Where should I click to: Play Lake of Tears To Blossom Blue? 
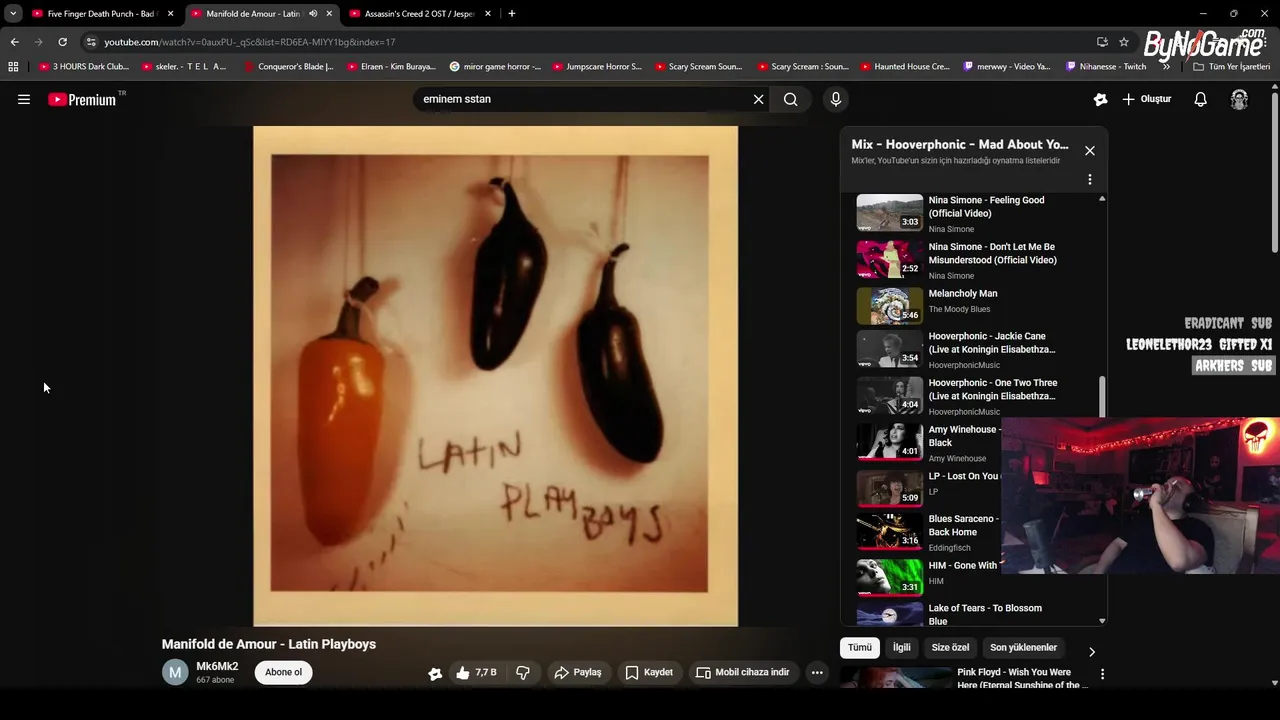coord(976,614)
